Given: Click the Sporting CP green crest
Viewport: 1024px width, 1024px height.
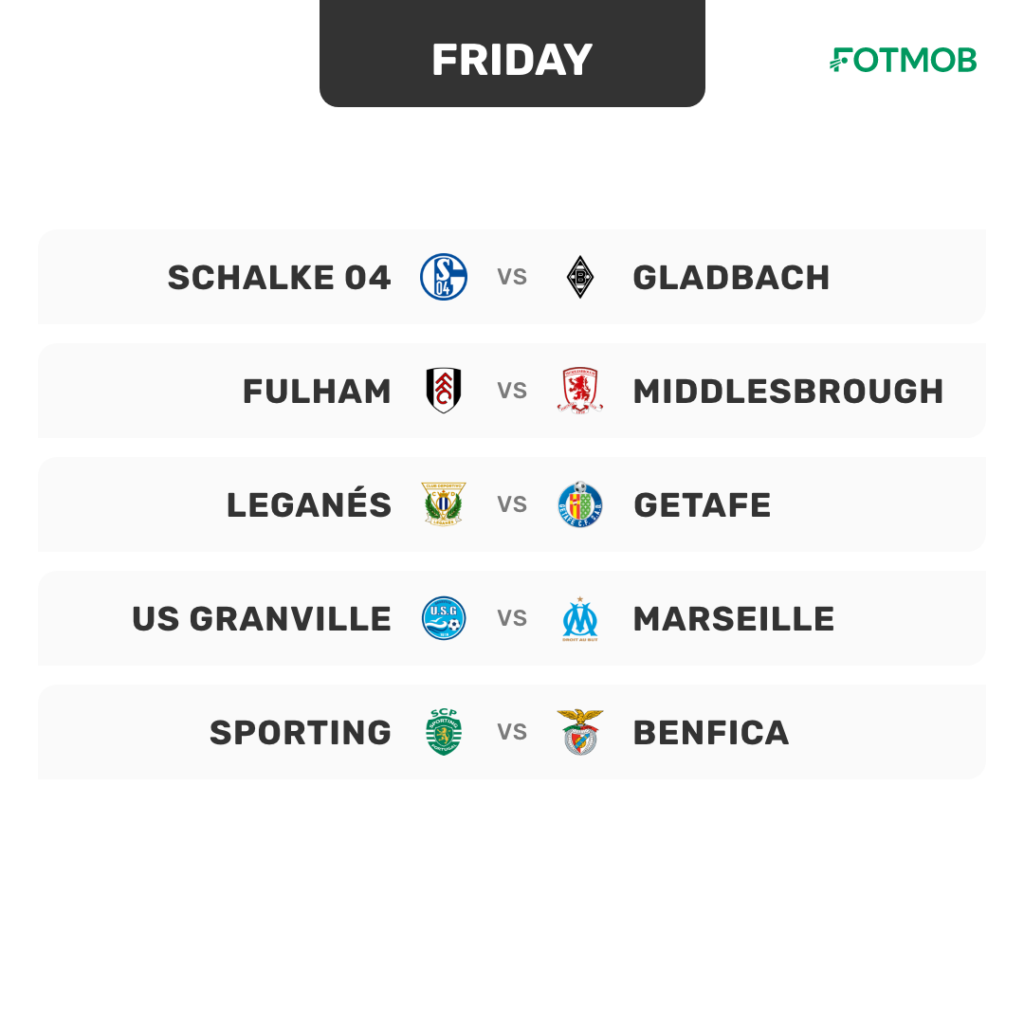Looking at the screenshot, I should click(443, 731).
